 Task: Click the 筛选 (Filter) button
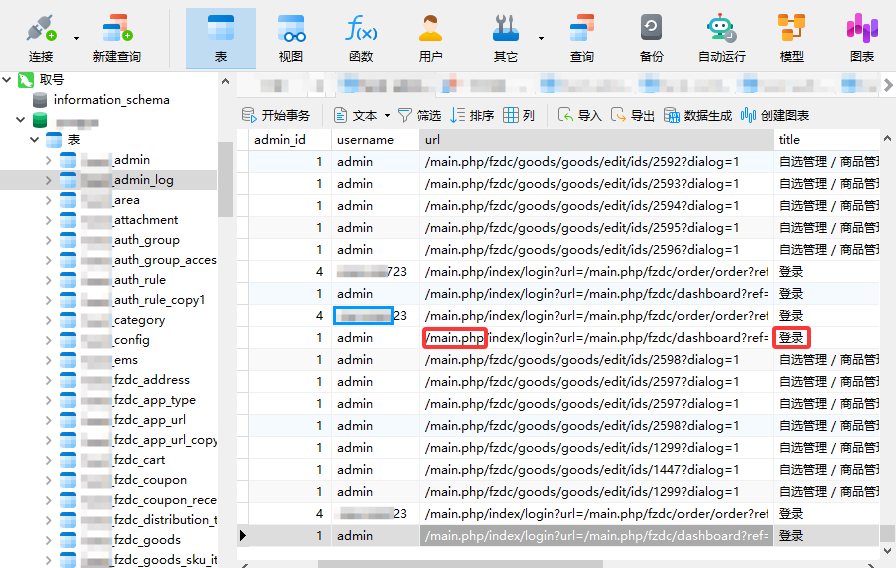(419, 116)
